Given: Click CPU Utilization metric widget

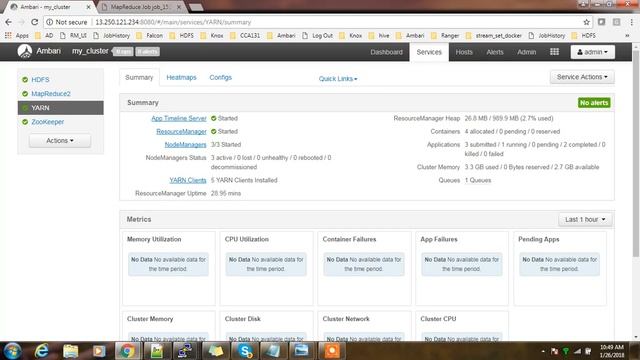Looking at the screenshot, I should point(267,269).
